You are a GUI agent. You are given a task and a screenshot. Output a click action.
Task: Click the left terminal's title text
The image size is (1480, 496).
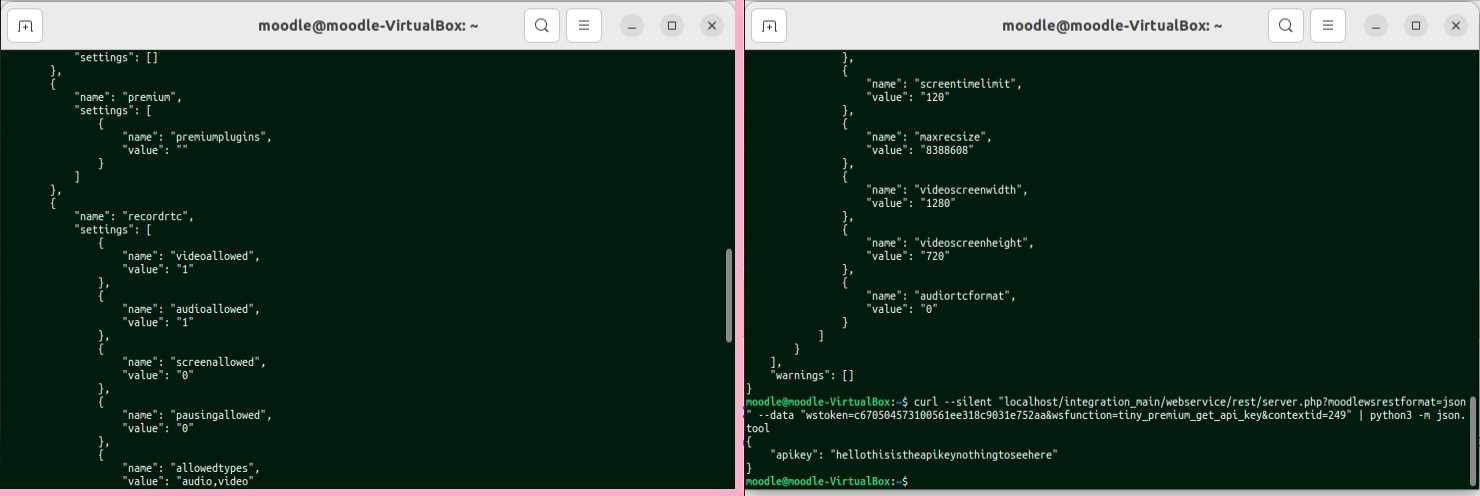pos(368,25)
